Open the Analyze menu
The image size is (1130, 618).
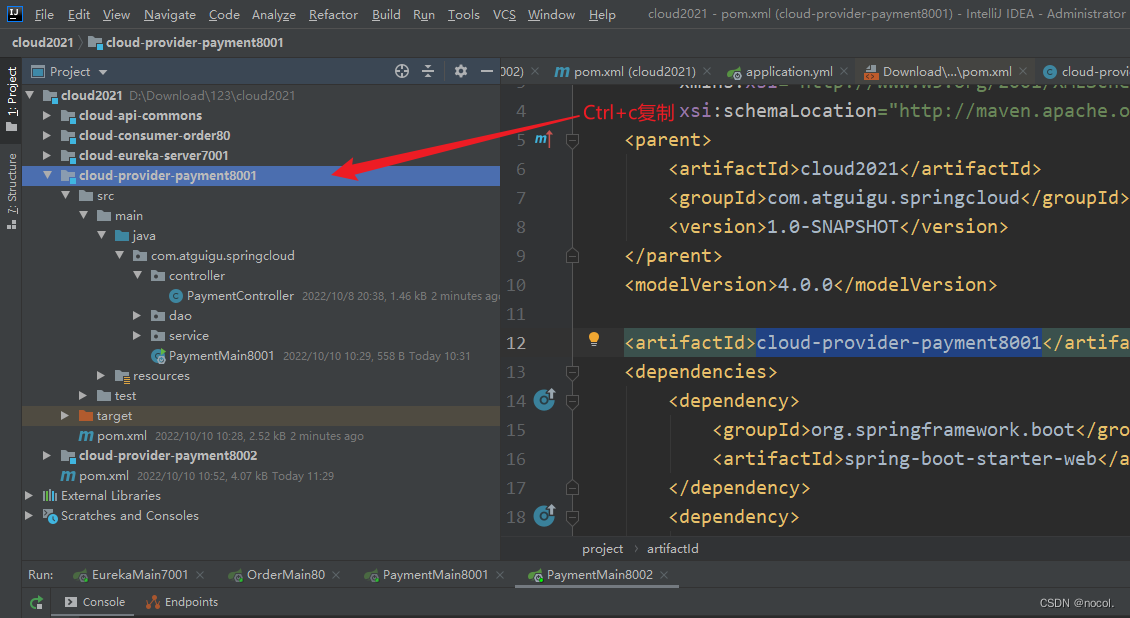click(274, 14)
